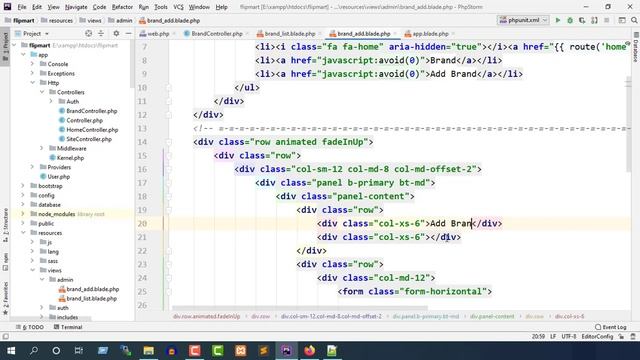Open Sublime Text from the taskbar
This screenshot has width=640, height=360.
[264, 351]
